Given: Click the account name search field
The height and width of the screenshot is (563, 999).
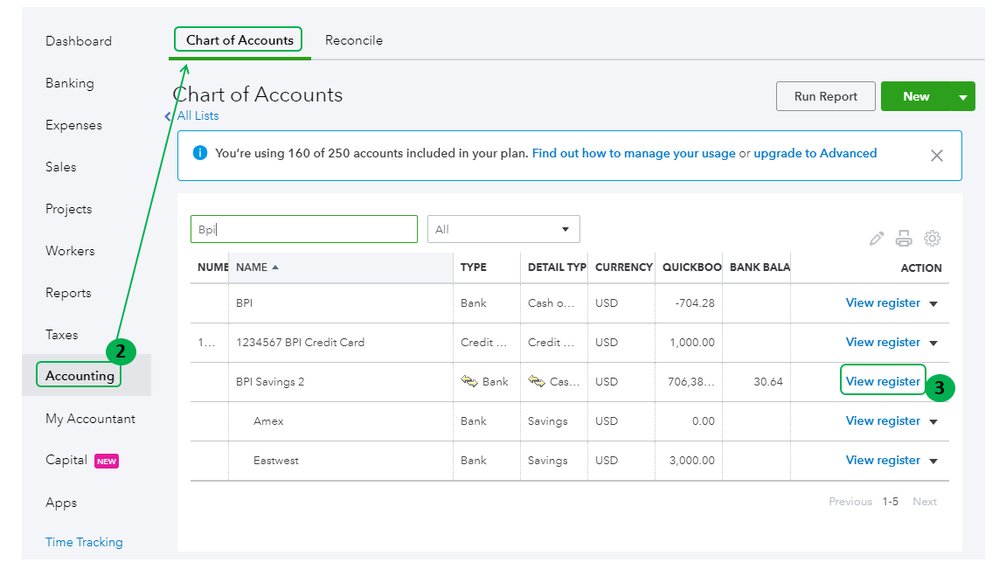Looking at the screenshot, I should click(304, 229).
